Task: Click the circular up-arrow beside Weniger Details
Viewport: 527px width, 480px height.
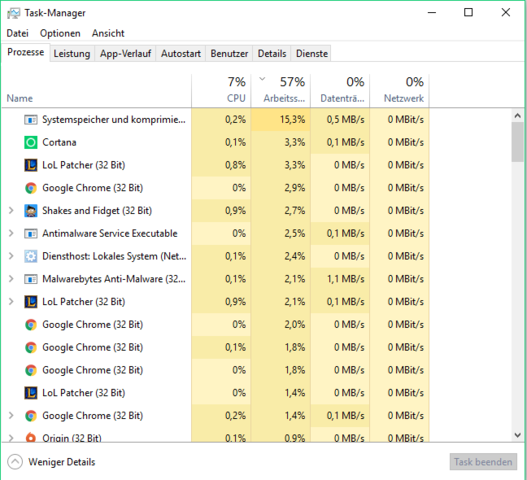Action: (x=15, y=462)
